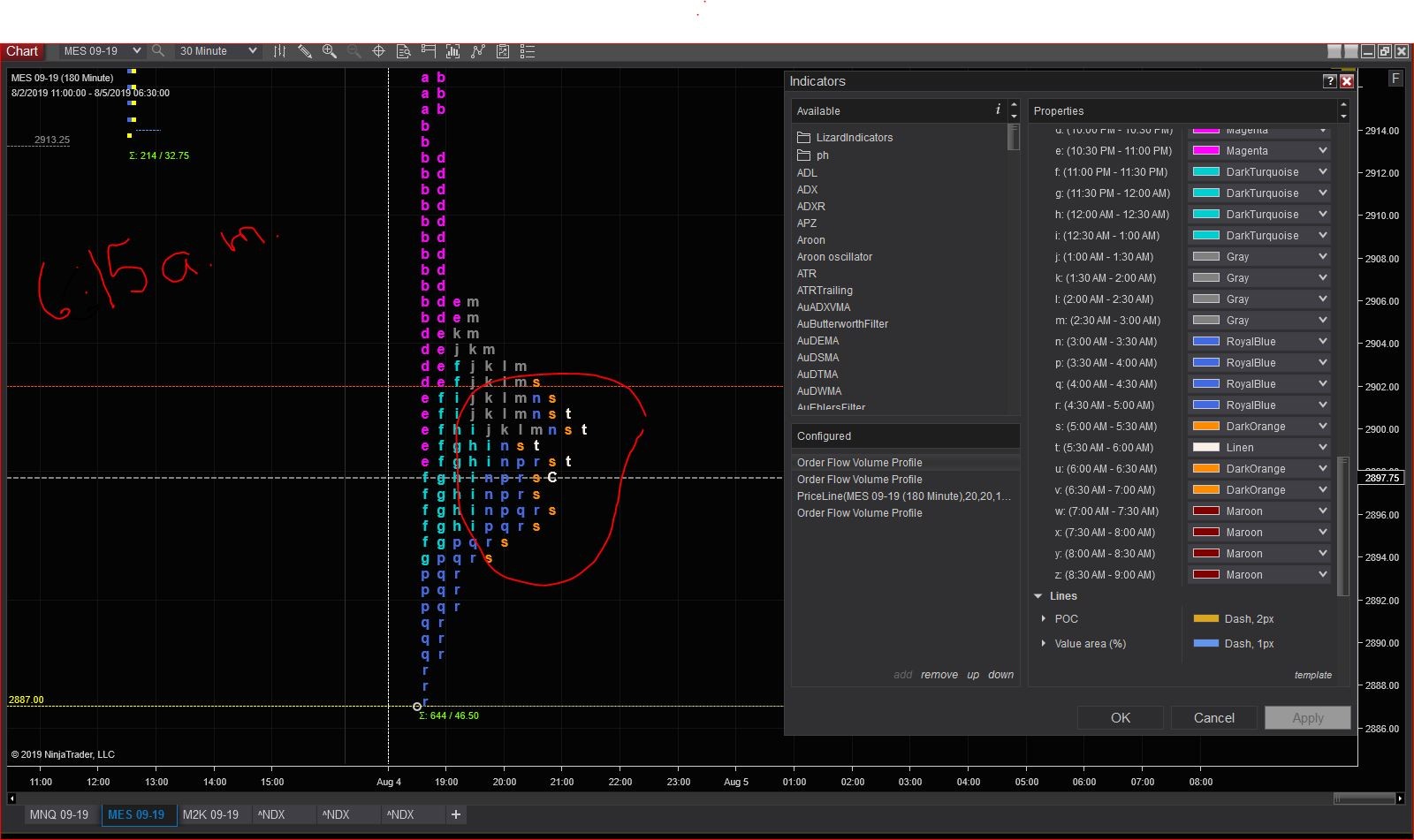Viewport: 1414px width, 840px height.
Task: Activate the zoom in magnifier tool
Action: tap(330, 51)
